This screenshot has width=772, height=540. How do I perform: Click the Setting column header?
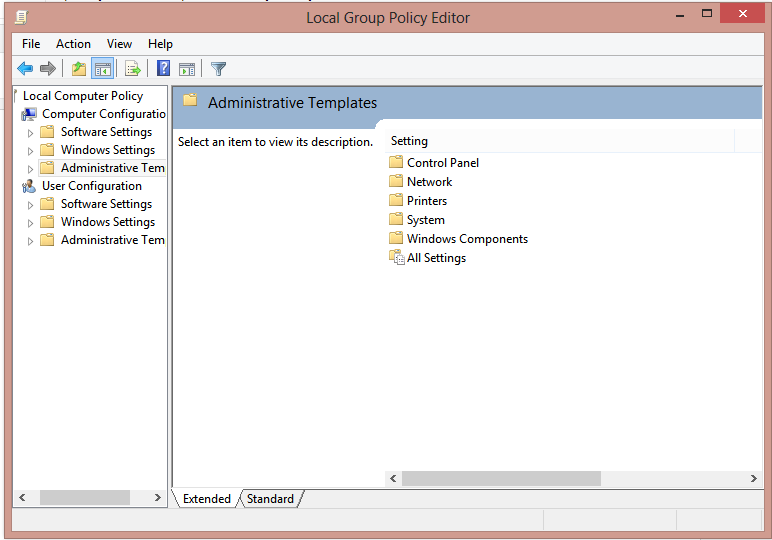(560, 141)
